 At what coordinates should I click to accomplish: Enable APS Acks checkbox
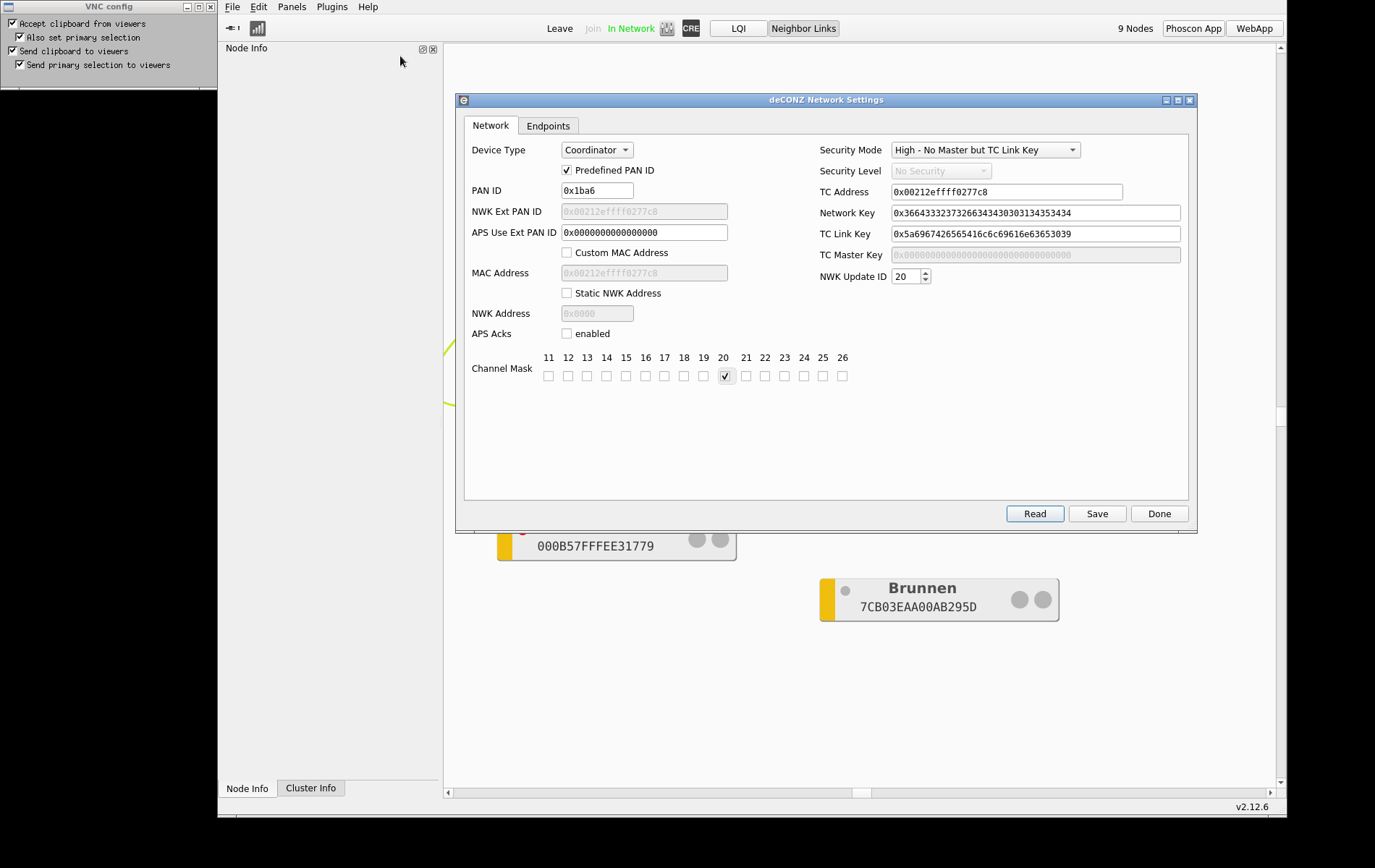point(567,334)
